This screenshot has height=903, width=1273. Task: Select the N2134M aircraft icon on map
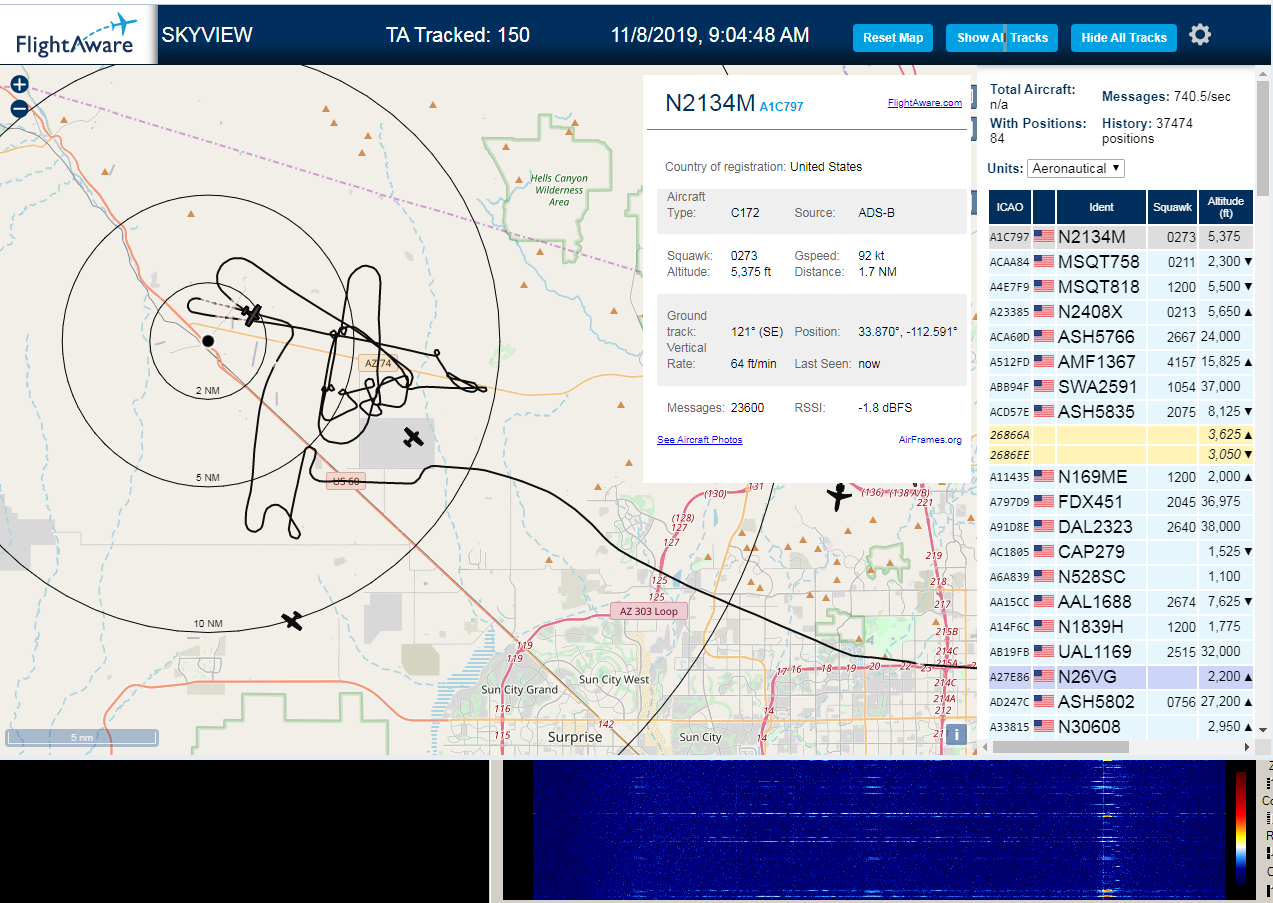pos(250,314)
